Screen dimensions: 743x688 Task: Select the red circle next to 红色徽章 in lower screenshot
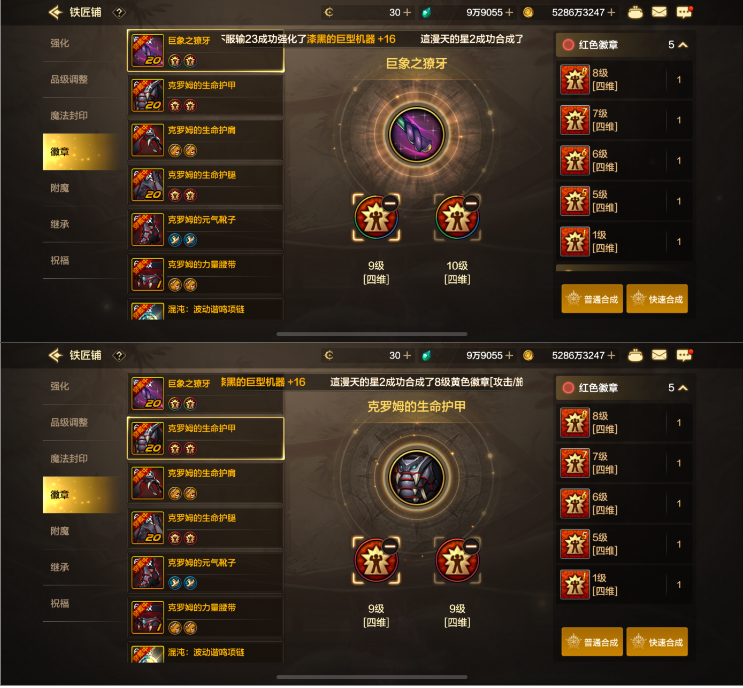tap(568, 388)
